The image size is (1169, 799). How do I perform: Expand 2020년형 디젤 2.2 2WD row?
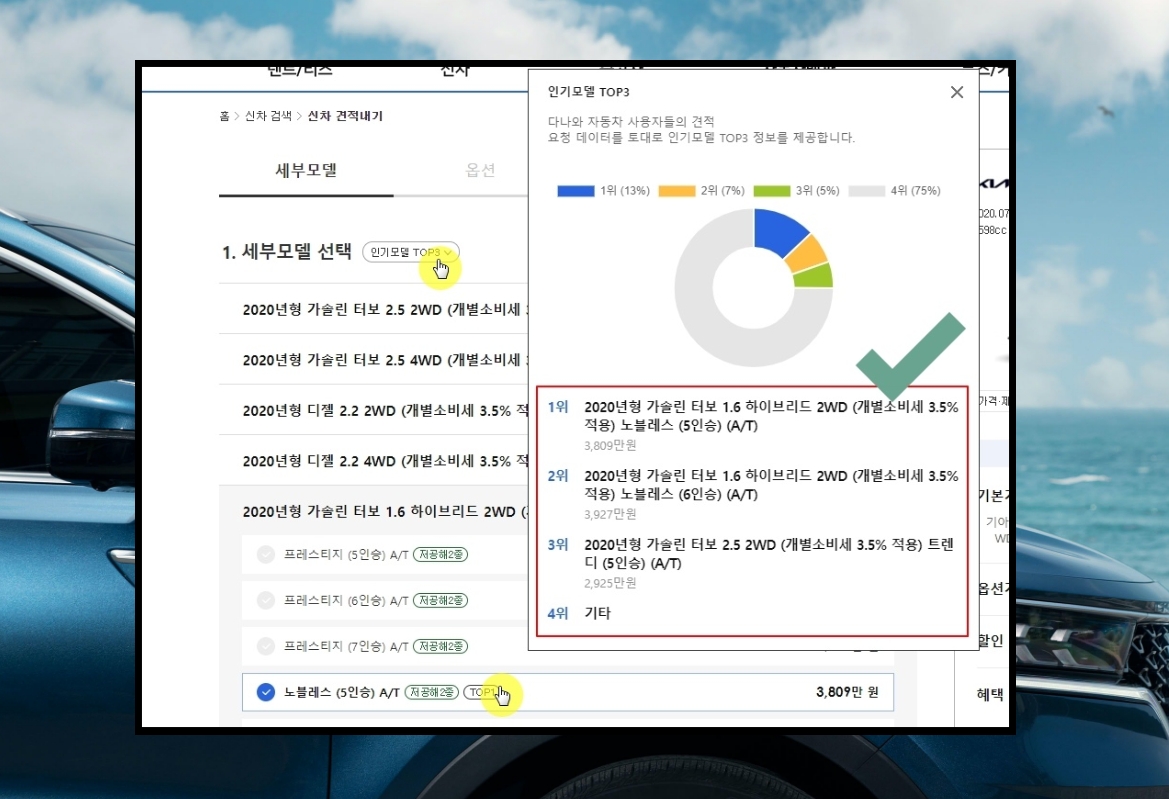point(374,411)
